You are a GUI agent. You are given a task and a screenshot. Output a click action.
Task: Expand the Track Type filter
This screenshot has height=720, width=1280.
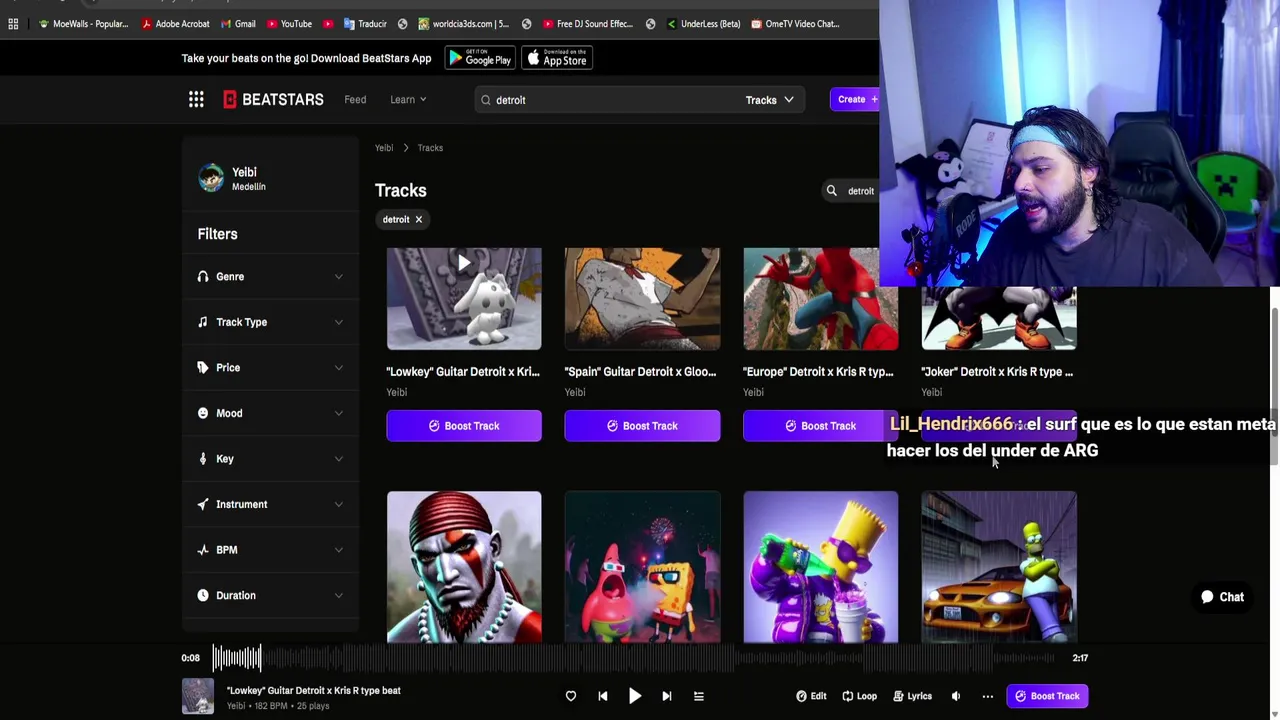point(270,322)
